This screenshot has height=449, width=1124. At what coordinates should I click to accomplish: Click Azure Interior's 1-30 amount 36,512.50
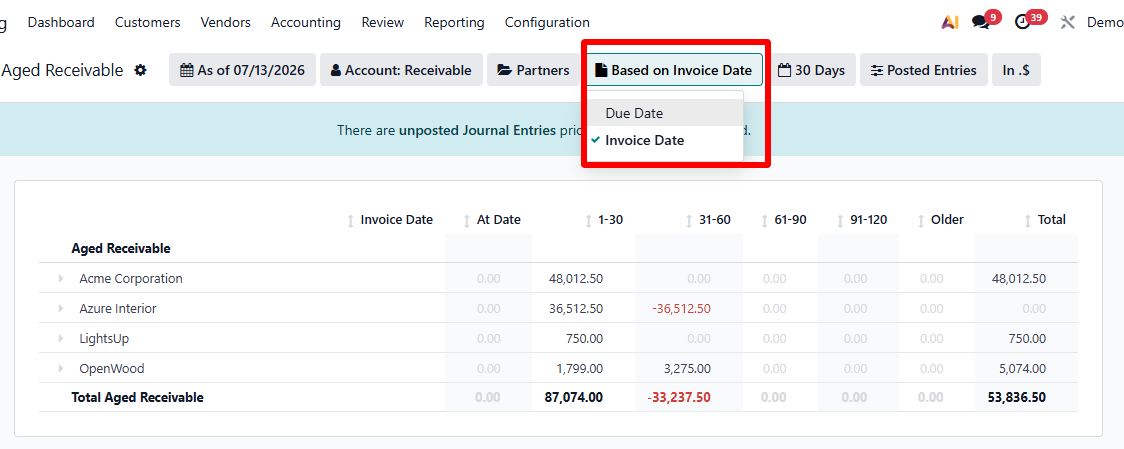(576, 308)
